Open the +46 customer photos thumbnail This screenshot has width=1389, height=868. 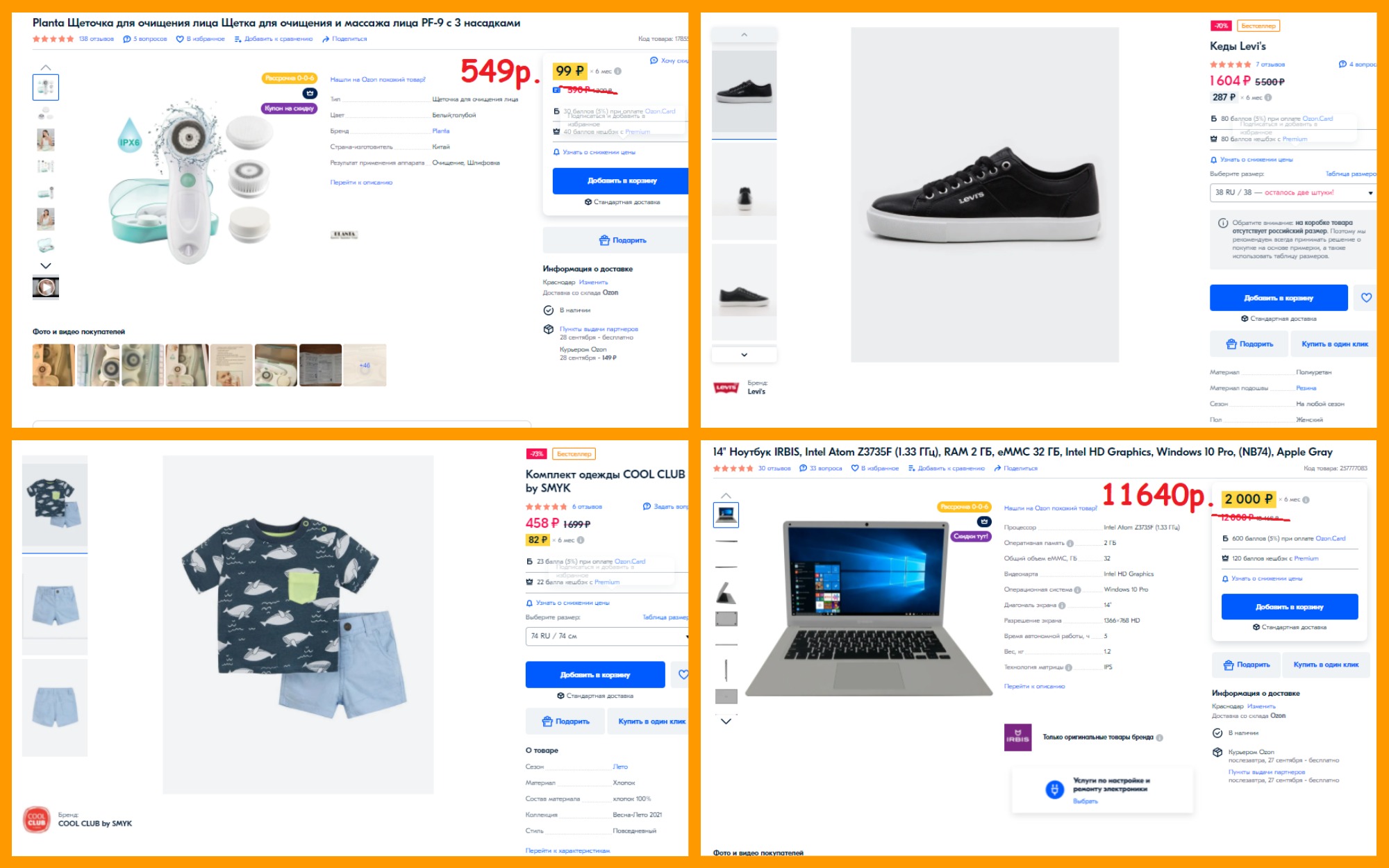tap(365, 365)
